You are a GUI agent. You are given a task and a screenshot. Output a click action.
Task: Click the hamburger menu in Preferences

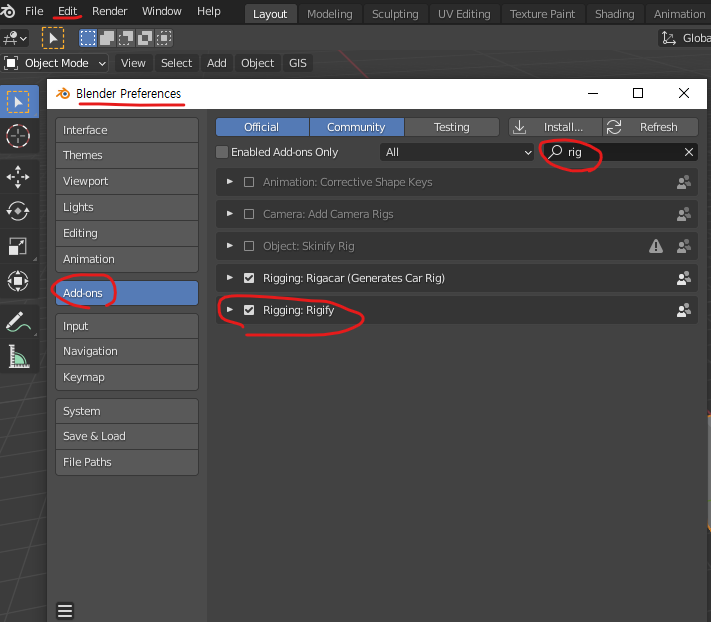[x=65, y=611]
